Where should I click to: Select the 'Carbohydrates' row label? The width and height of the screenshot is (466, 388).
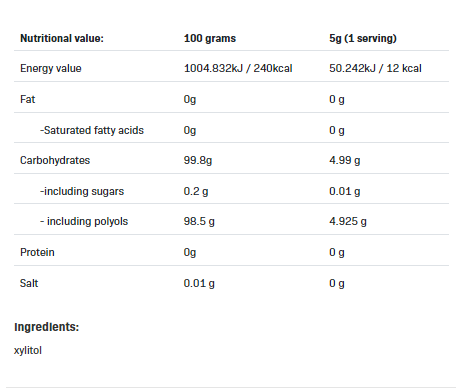(x=55, y=160)
